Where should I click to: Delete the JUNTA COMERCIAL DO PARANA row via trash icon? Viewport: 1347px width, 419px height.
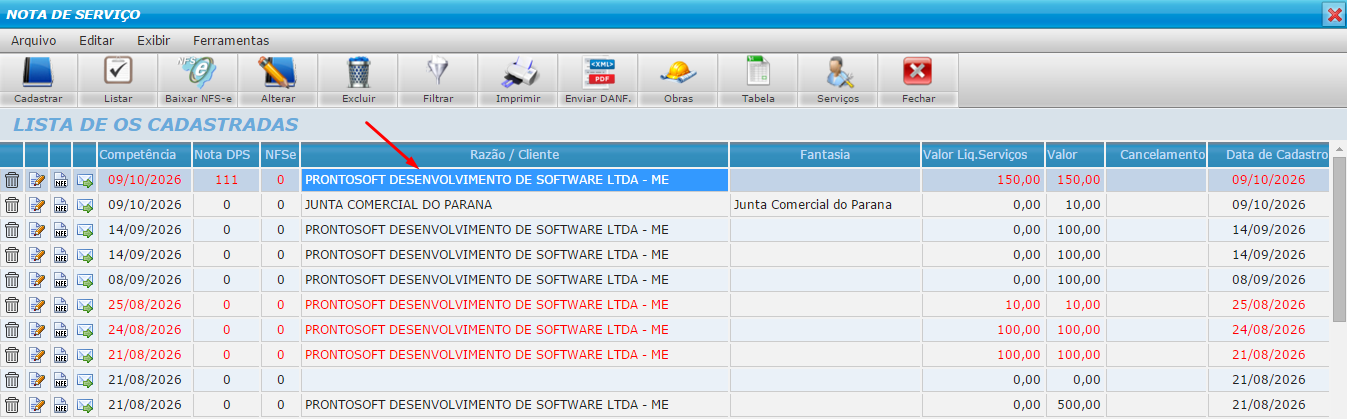(12, 205)
